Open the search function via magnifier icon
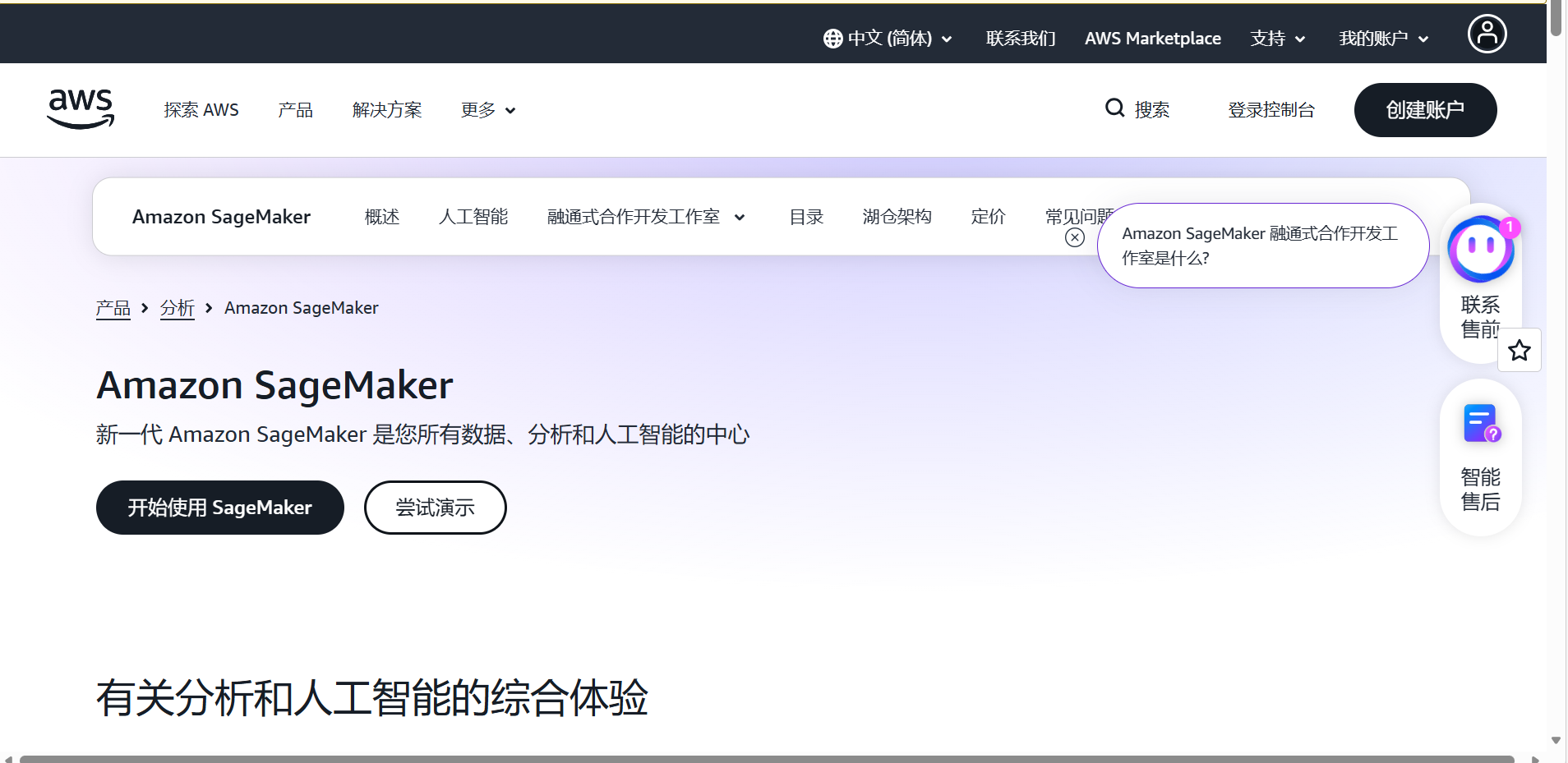1568x763 pixels. coord(1114,108)
